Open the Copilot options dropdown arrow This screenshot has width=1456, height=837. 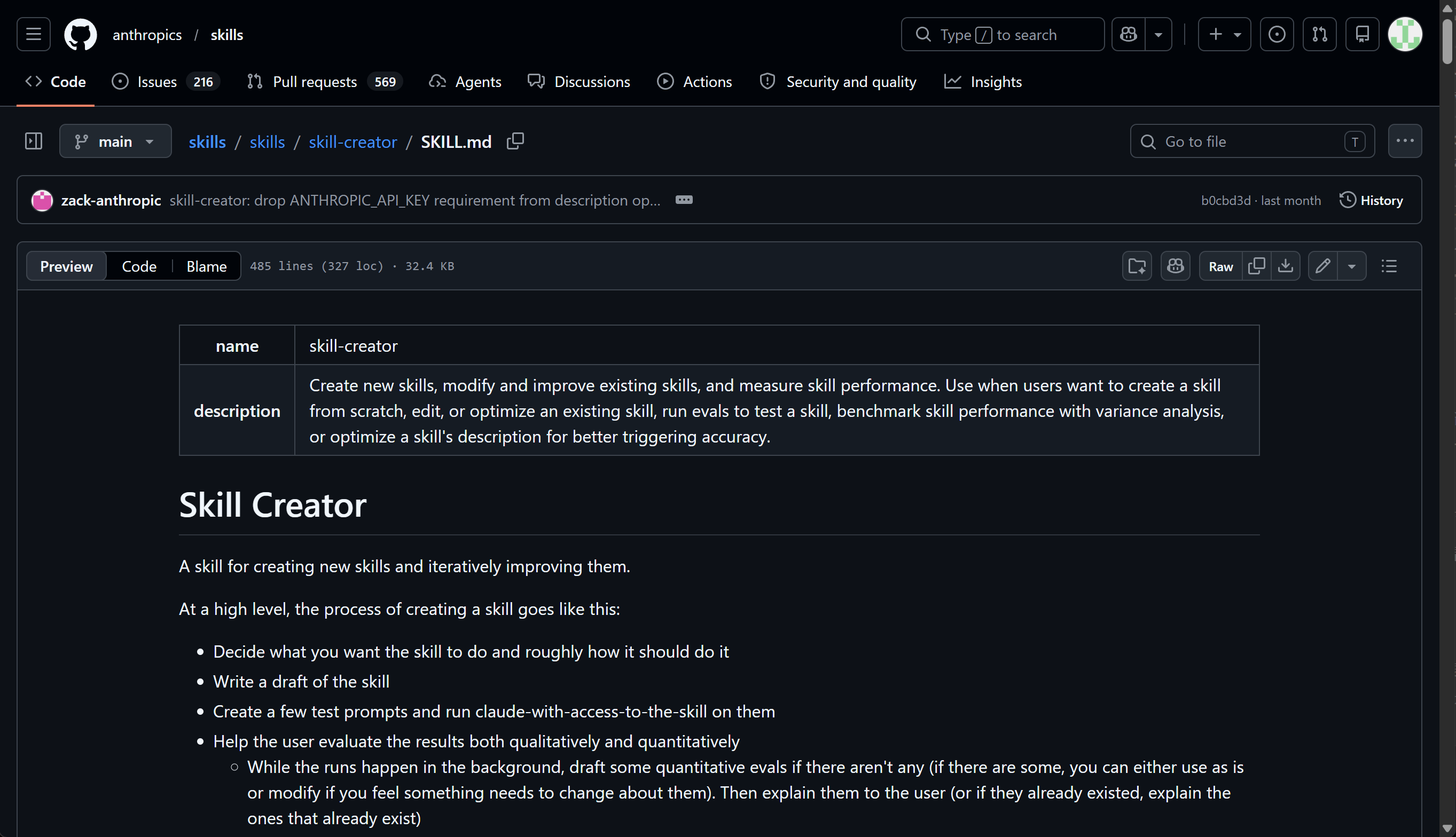[1158, 35]
